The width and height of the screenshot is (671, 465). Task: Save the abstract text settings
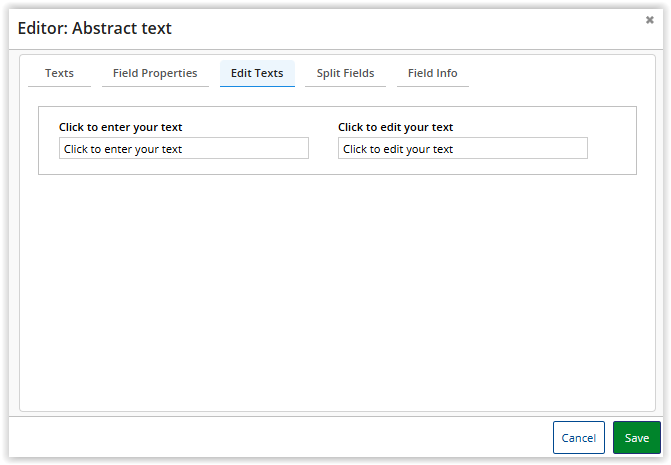pos(637,437)
